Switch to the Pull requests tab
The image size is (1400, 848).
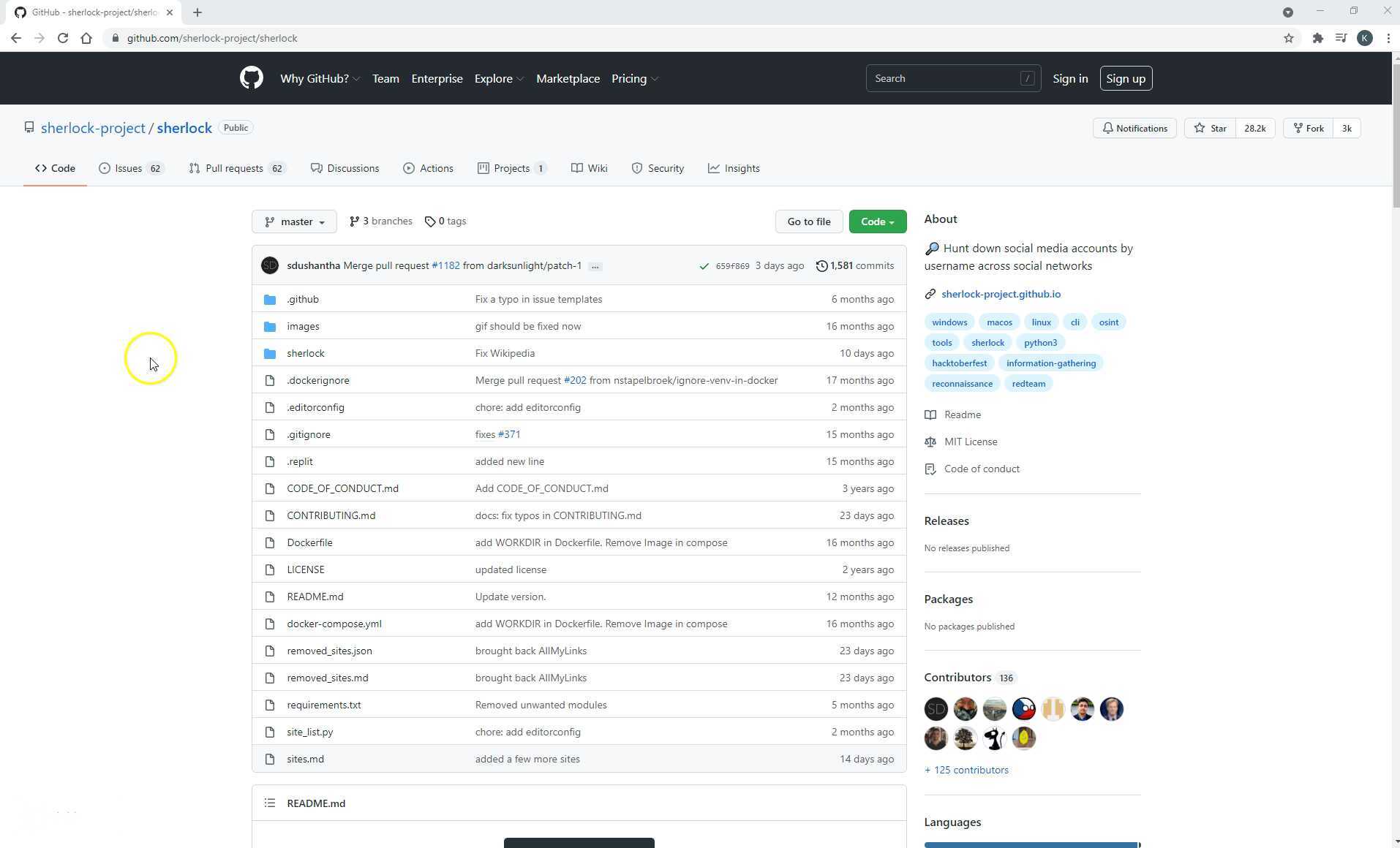236,168
